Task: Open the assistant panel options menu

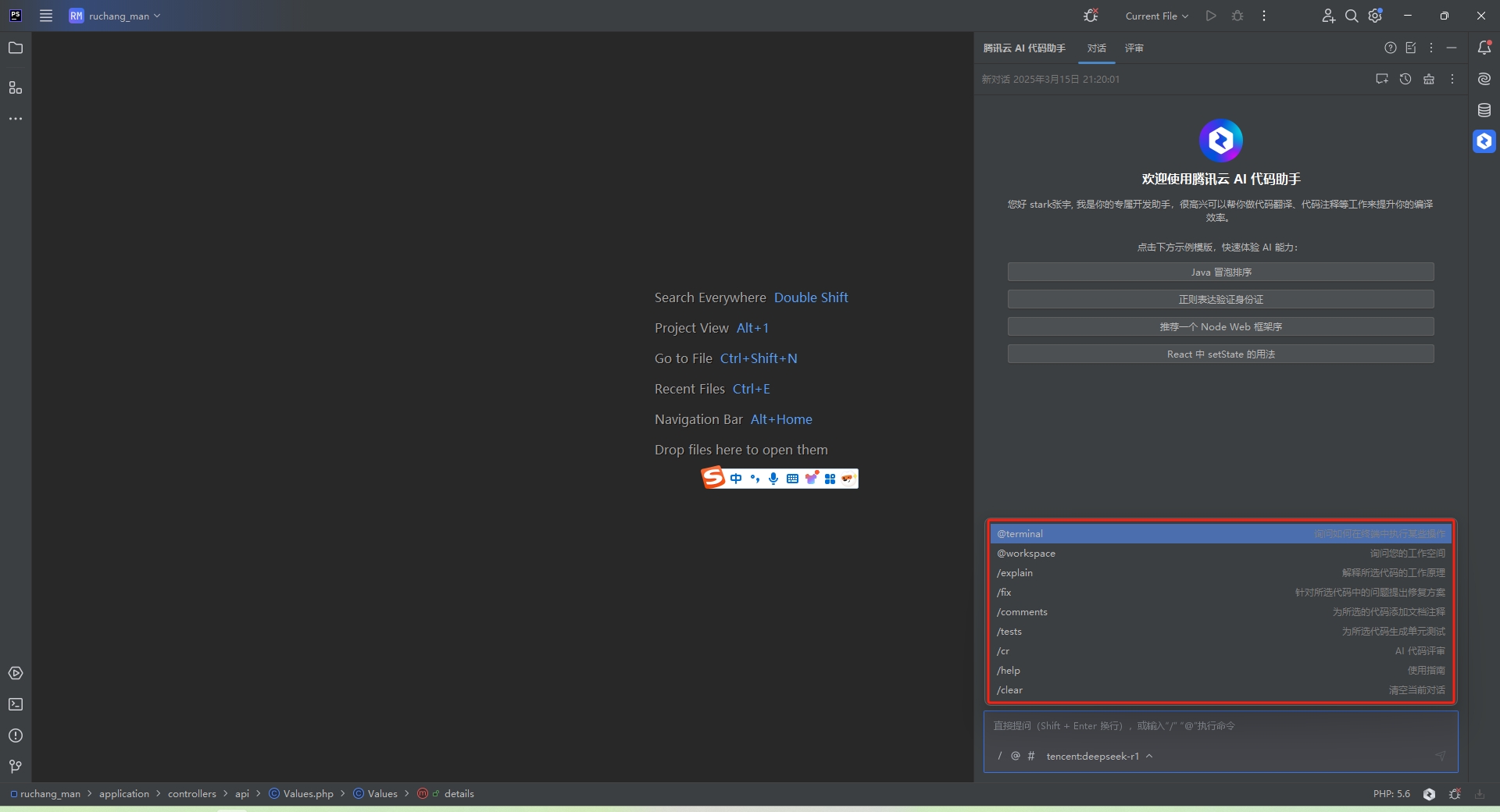Action: click(1431, 48)
